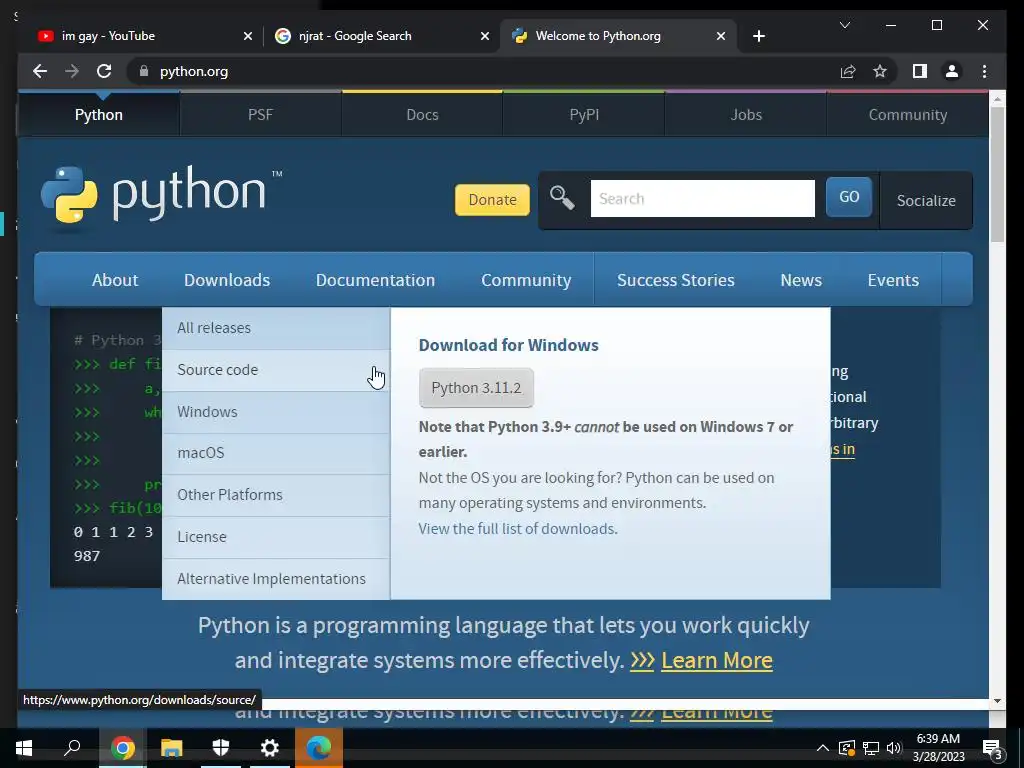
Task: Open the Windows Start menu
Action: (24, 748)
